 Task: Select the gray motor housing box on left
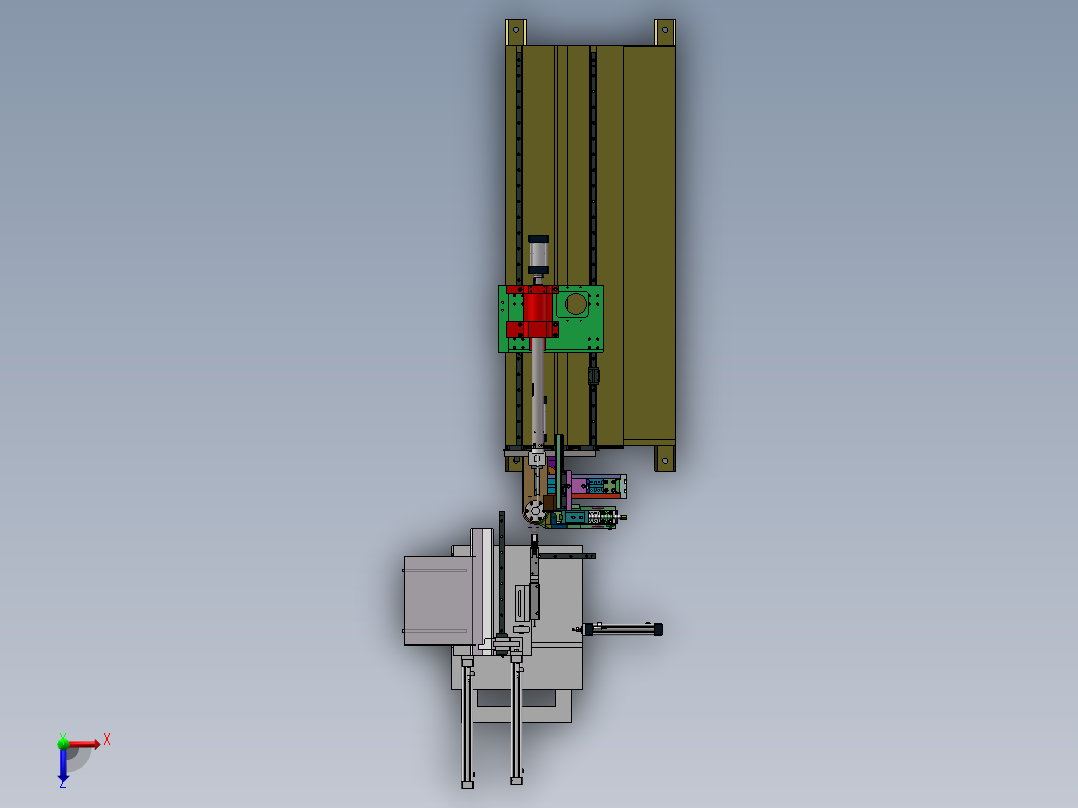[437, 600]
